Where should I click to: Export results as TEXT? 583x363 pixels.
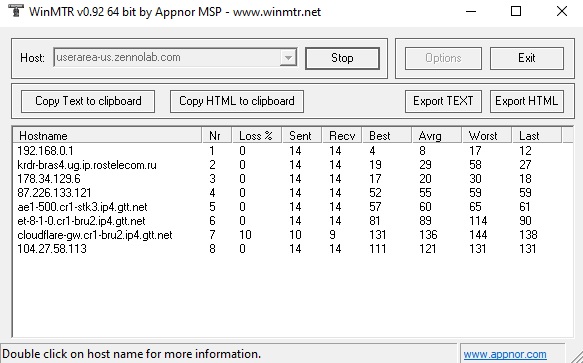(x=443, y=101)
